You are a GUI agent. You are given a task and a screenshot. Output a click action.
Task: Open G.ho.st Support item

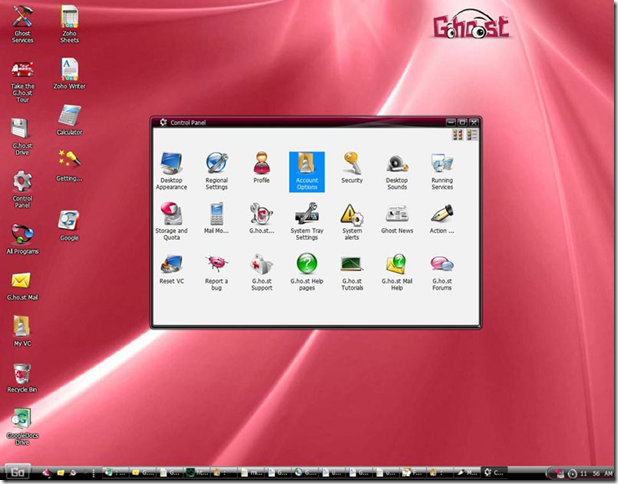coord(262,272)
